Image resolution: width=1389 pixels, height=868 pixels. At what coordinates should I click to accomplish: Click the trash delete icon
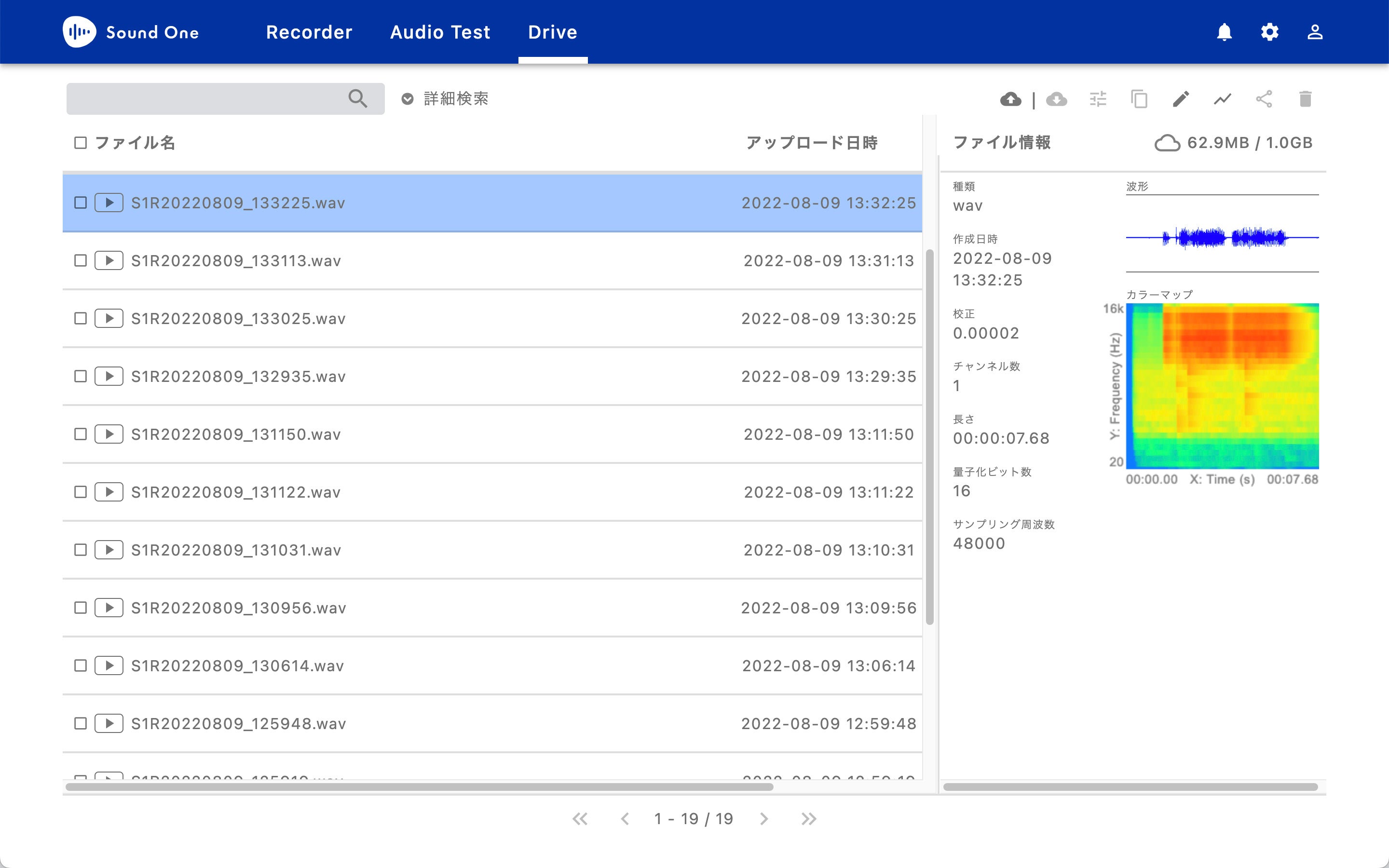click(1305, 99)
